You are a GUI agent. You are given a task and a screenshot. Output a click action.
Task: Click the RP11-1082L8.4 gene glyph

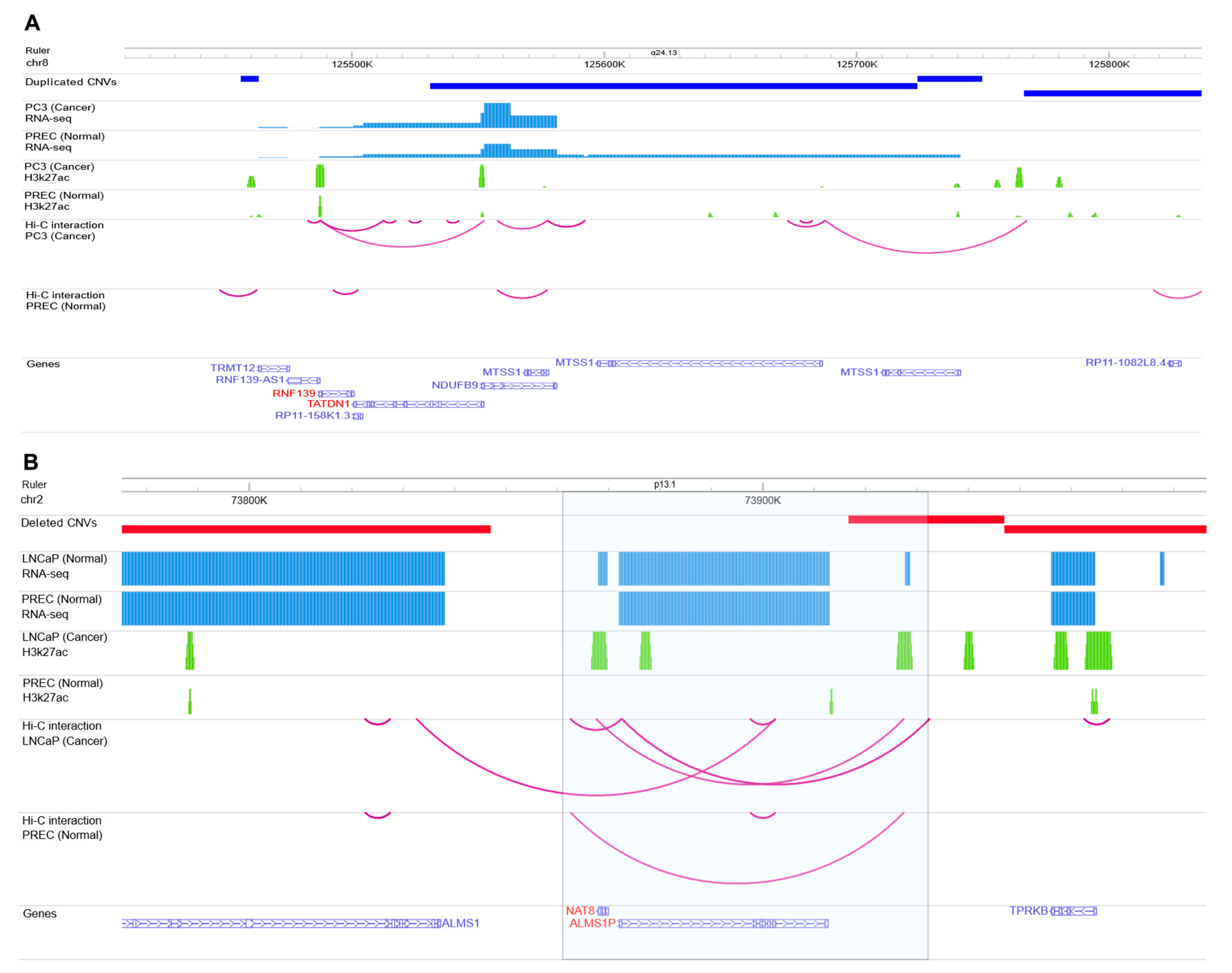[x=1175, y=364]
